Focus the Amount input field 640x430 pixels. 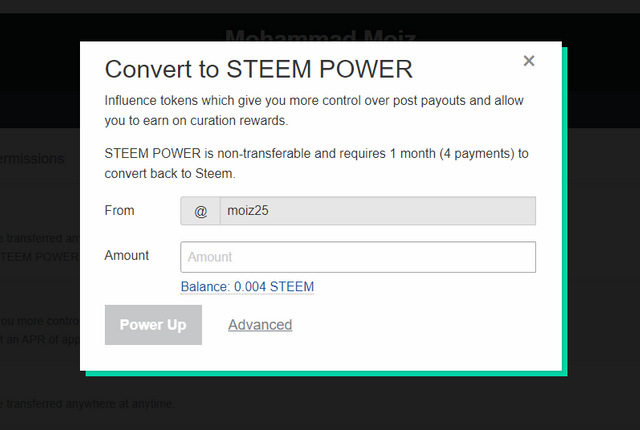pyautogui.click(x=358, y=257)
